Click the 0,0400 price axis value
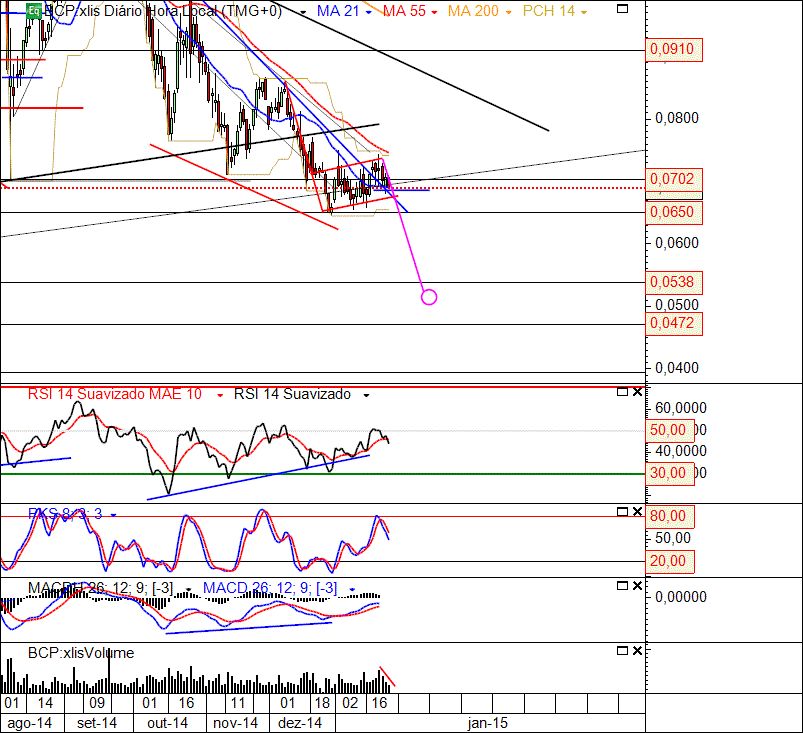The width and height of the screenshot is (803, 733). [x=677, y=368]
